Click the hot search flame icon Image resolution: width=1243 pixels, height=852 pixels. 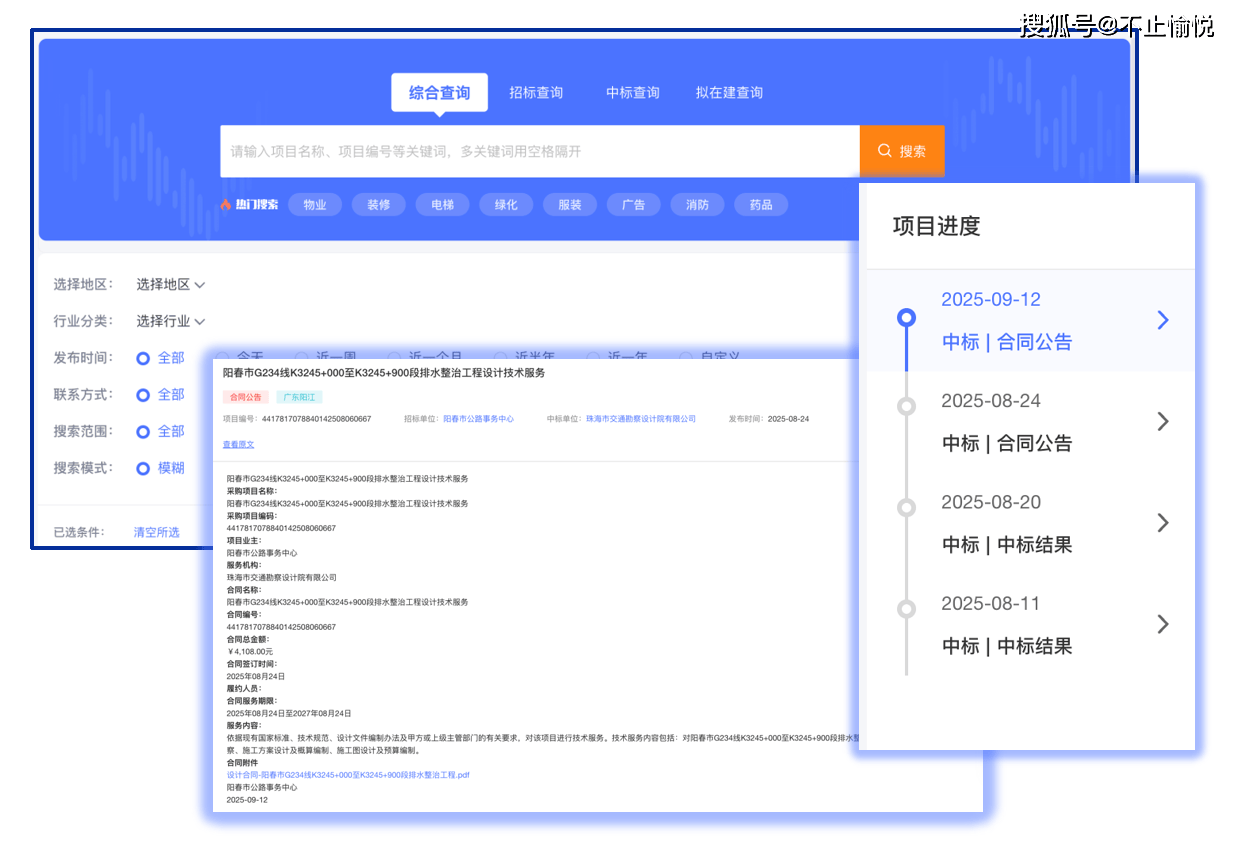(226, 205)
